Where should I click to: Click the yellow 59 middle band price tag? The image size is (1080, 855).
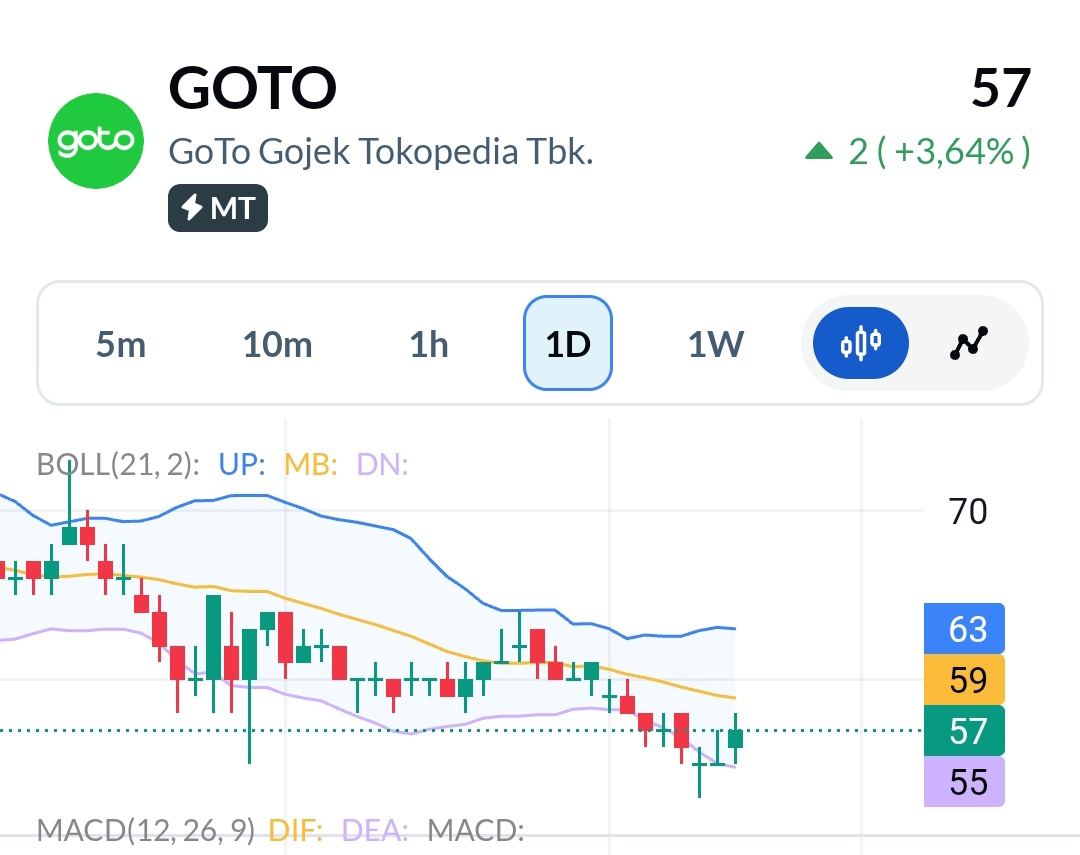coord(964,679)
